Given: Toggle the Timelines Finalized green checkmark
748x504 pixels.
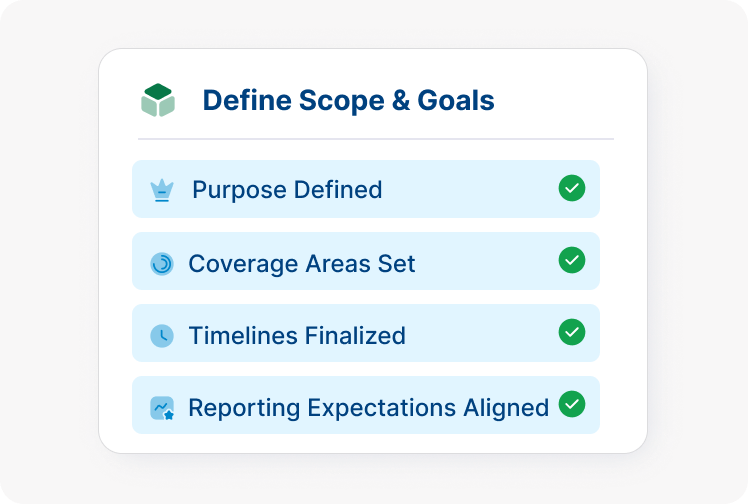Looking at the screenshot, I should pyautogui.click(x=571, y=332).
